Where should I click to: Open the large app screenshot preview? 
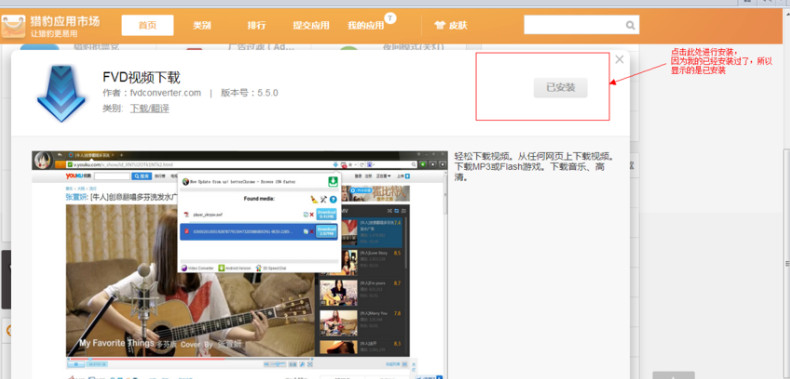(239, 265)
